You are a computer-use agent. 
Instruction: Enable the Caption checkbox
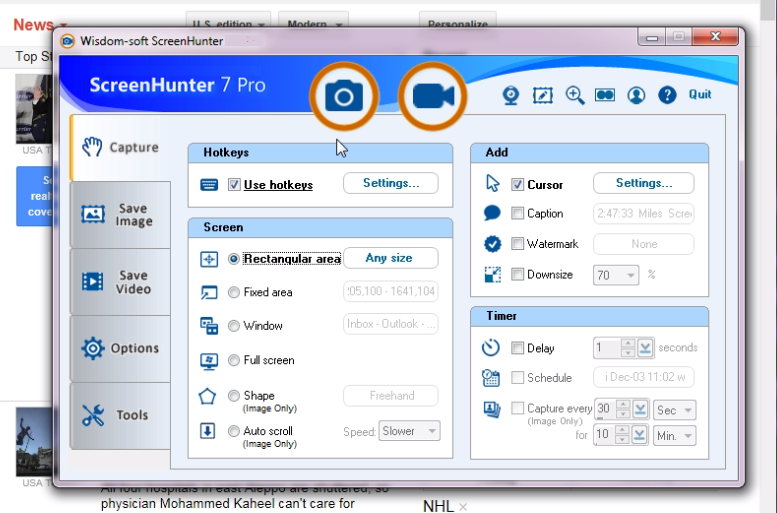pyautogui.click(x=517, y=214)
